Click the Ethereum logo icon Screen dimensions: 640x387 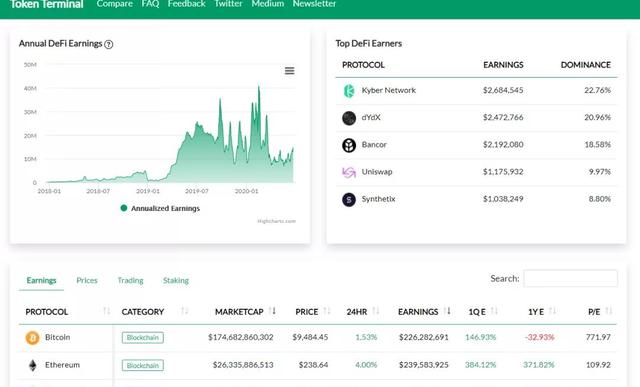tap(33, 365)
